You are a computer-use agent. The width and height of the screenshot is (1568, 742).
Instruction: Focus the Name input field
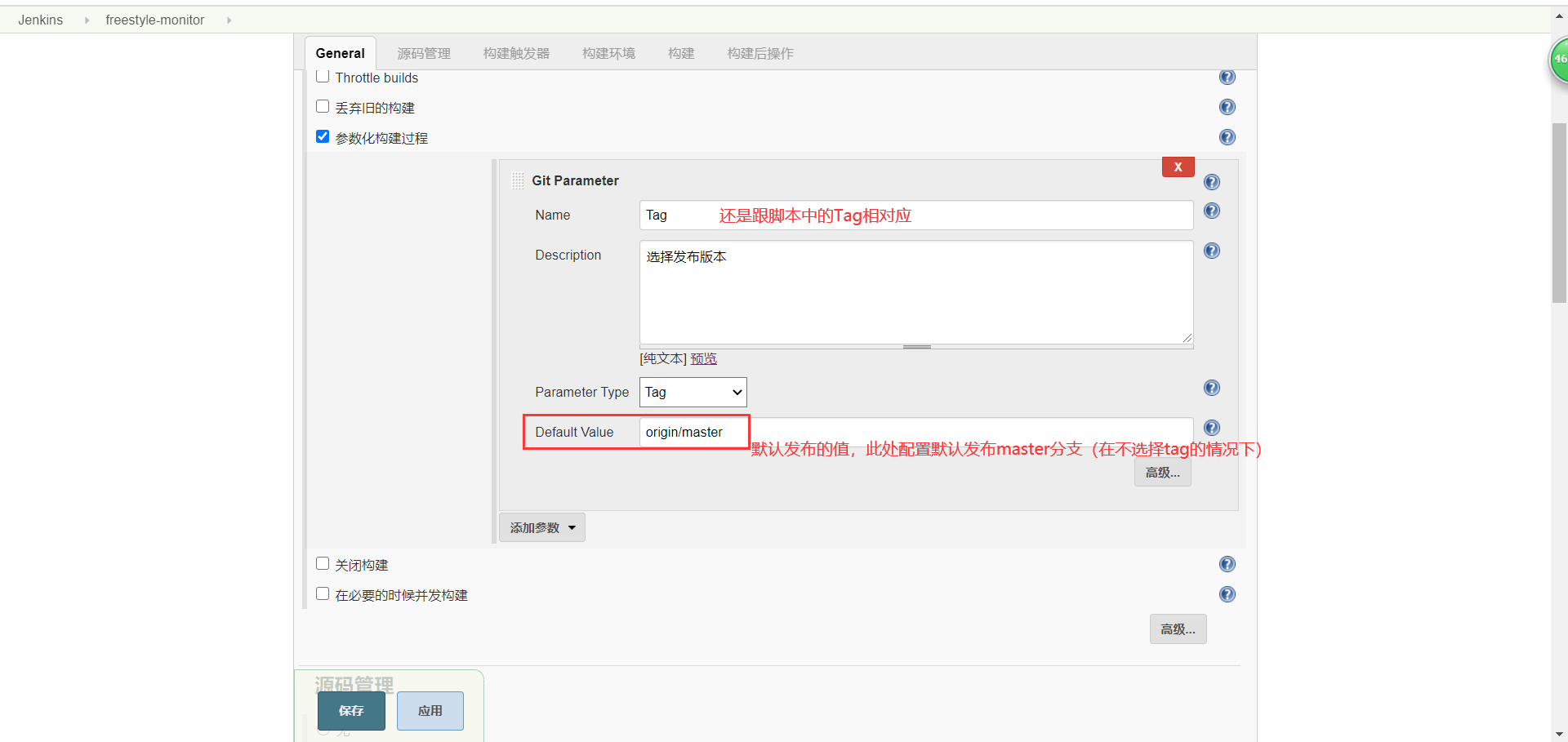[x=916, y=215]
